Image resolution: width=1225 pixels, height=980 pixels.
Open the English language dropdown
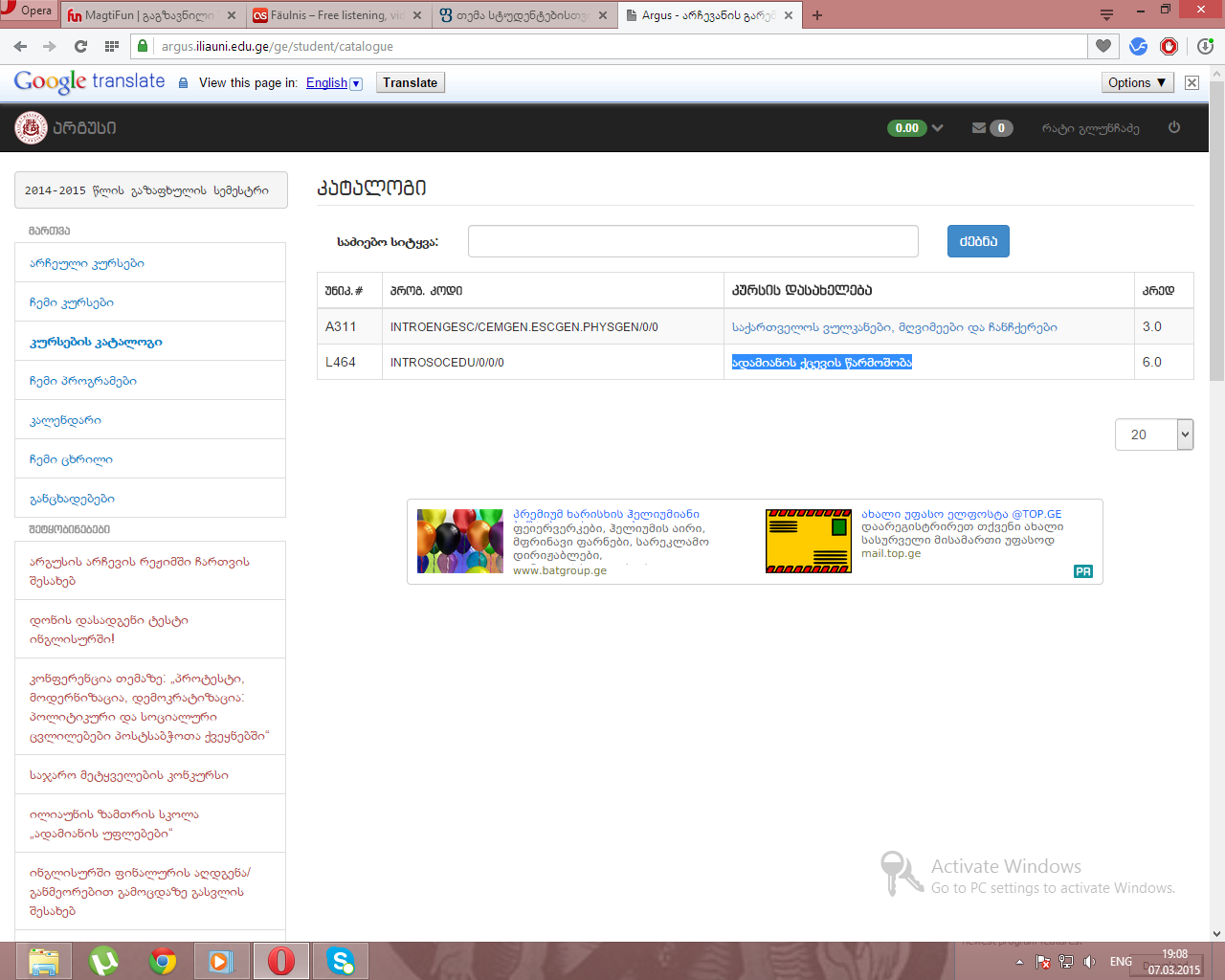(x=334, y=83)
